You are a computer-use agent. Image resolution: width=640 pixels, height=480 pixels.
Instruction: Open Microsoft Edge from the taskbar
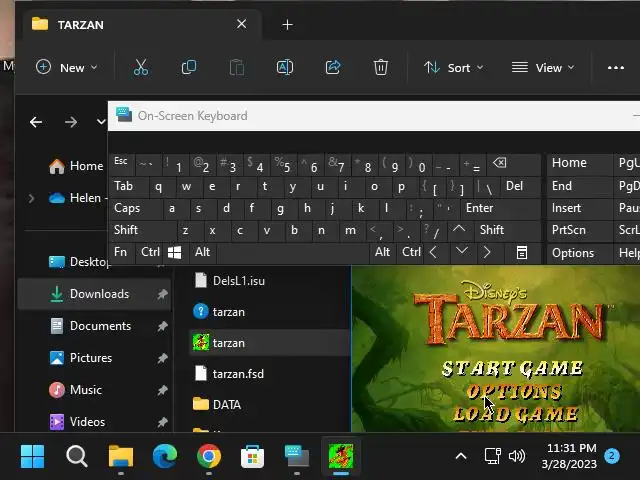click(x=164, y=456)
